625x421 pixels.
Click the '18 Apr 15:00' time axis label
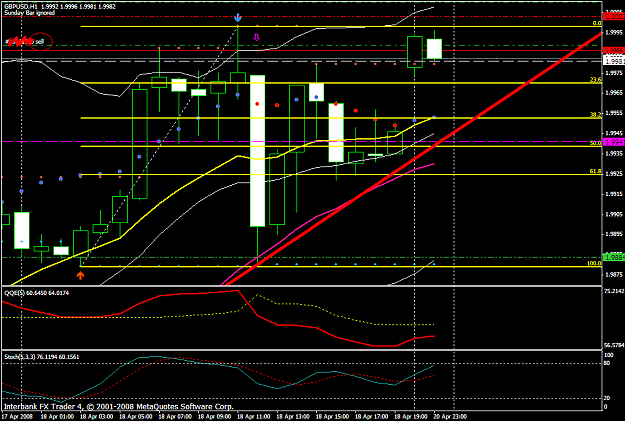(332, 417)
